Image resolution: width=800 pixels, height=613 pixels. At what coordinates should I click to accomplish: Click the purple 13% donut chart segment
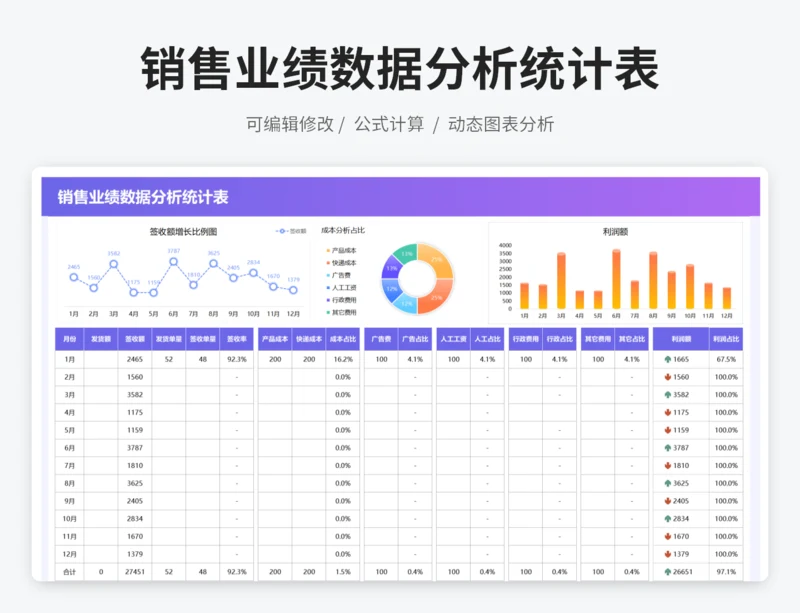coord(391,267)
